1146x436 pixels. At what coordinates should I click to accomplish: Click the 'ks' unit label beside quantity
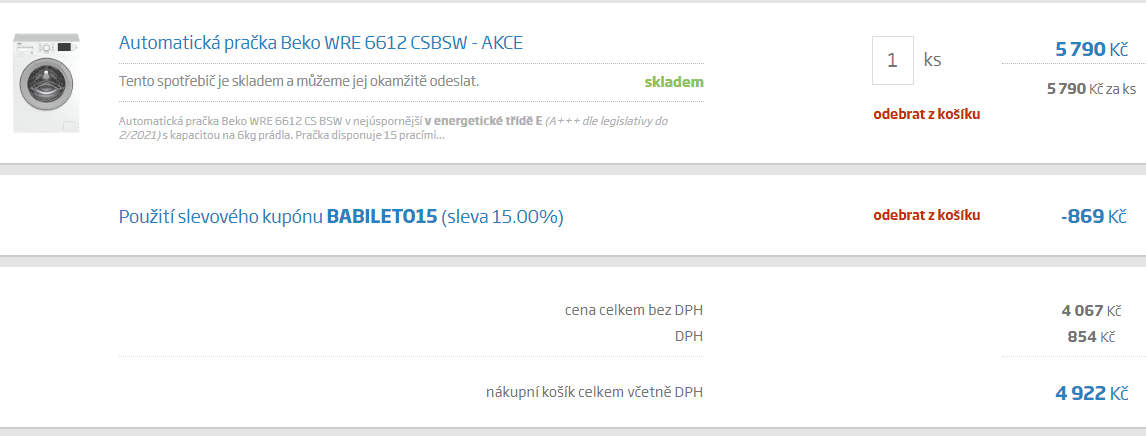932,61
